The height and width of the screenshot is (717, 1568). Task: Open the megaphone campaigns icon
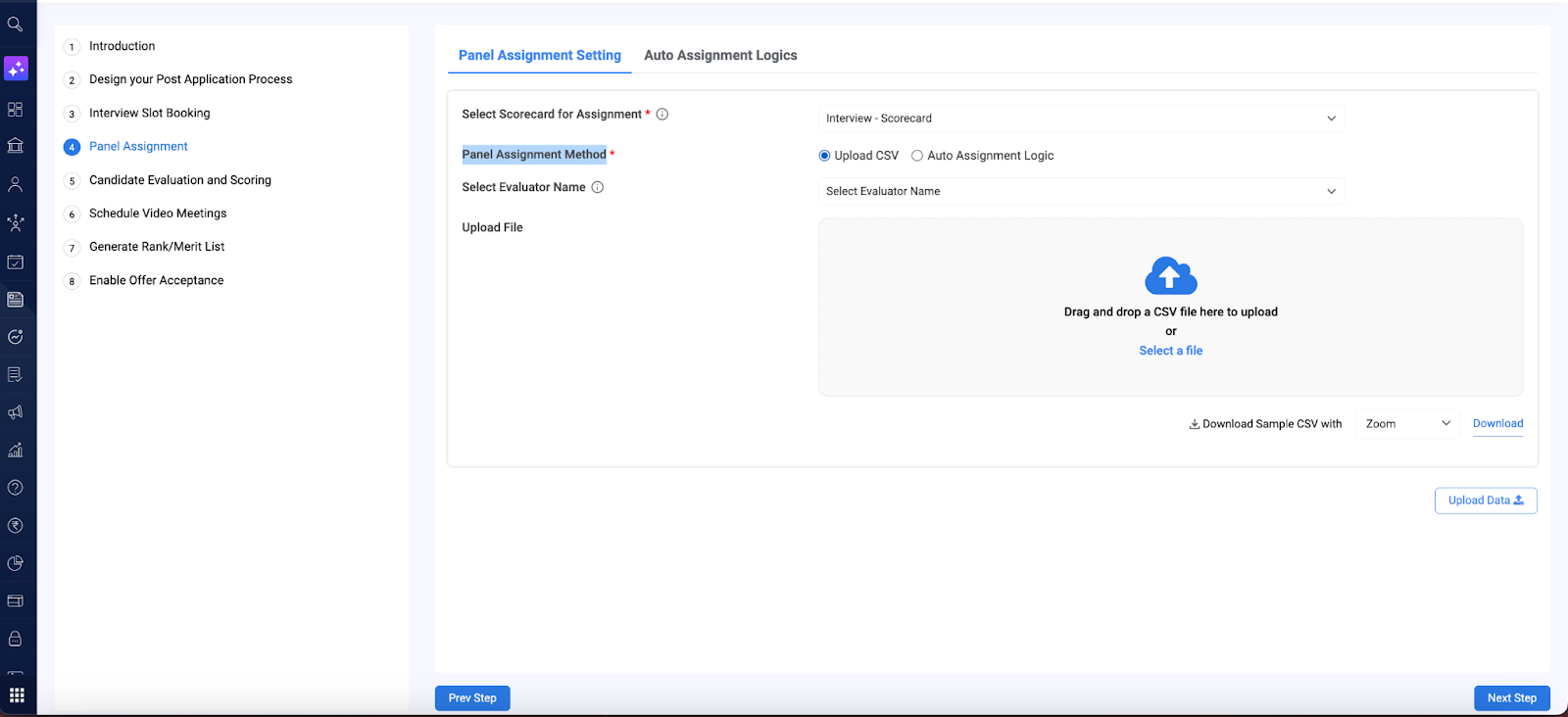pyautogui.click(x=15, y=412)
